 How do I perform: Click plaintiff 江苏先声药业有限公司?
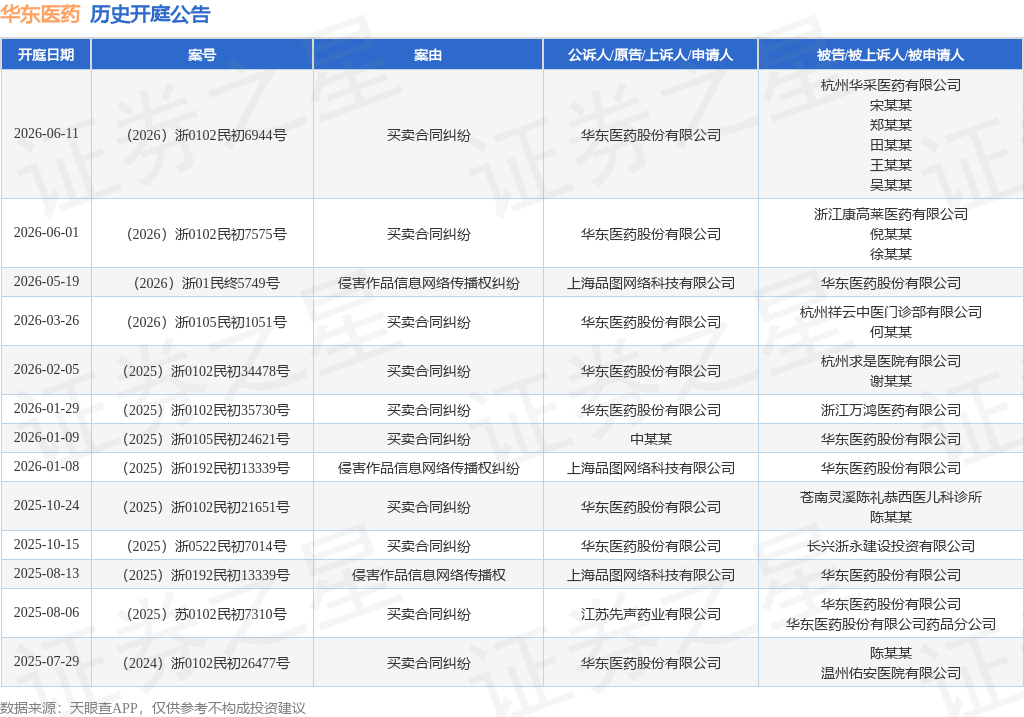[650, 614]
